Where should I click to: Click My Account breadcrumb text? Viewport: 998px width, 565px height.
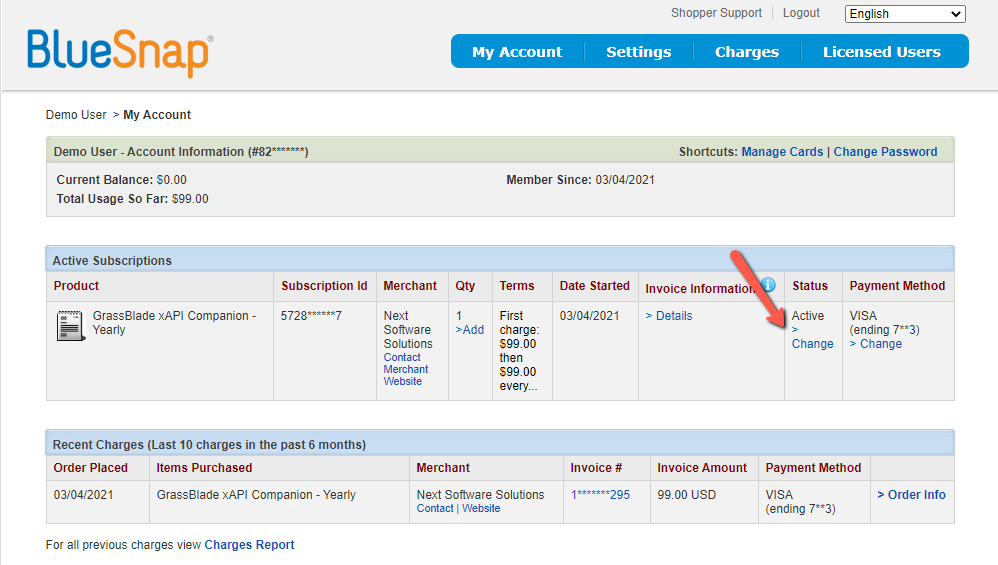(157, 115)
